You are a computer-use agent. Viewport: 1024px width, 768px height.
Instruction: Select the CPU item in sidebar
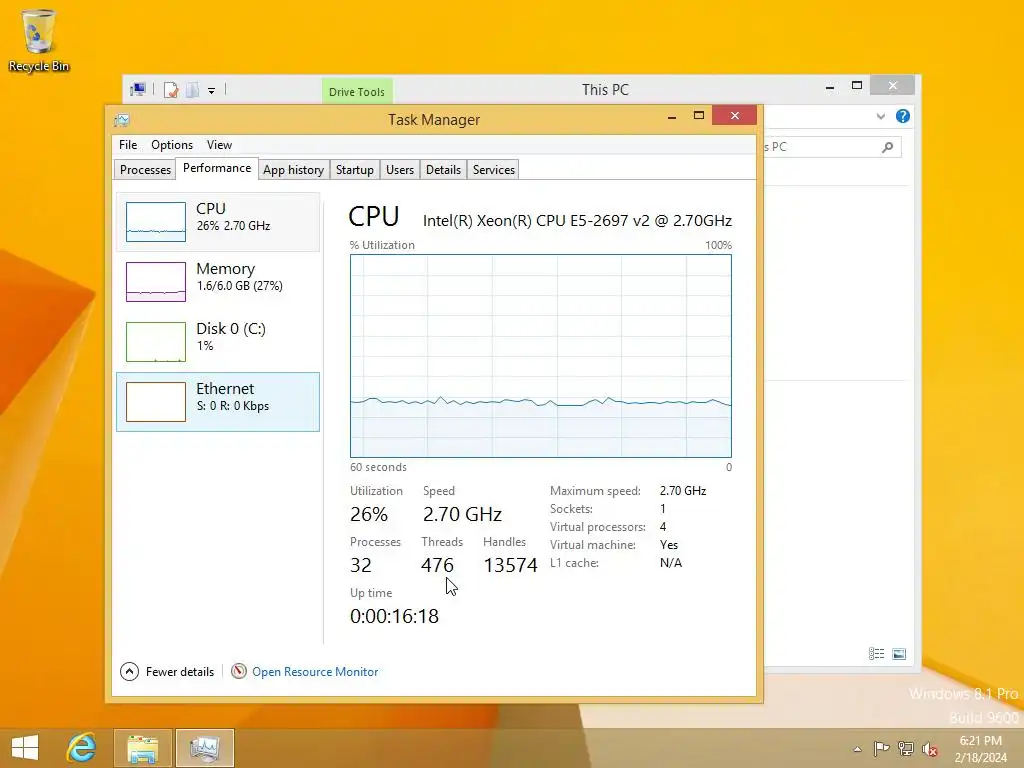click(218, 221)
